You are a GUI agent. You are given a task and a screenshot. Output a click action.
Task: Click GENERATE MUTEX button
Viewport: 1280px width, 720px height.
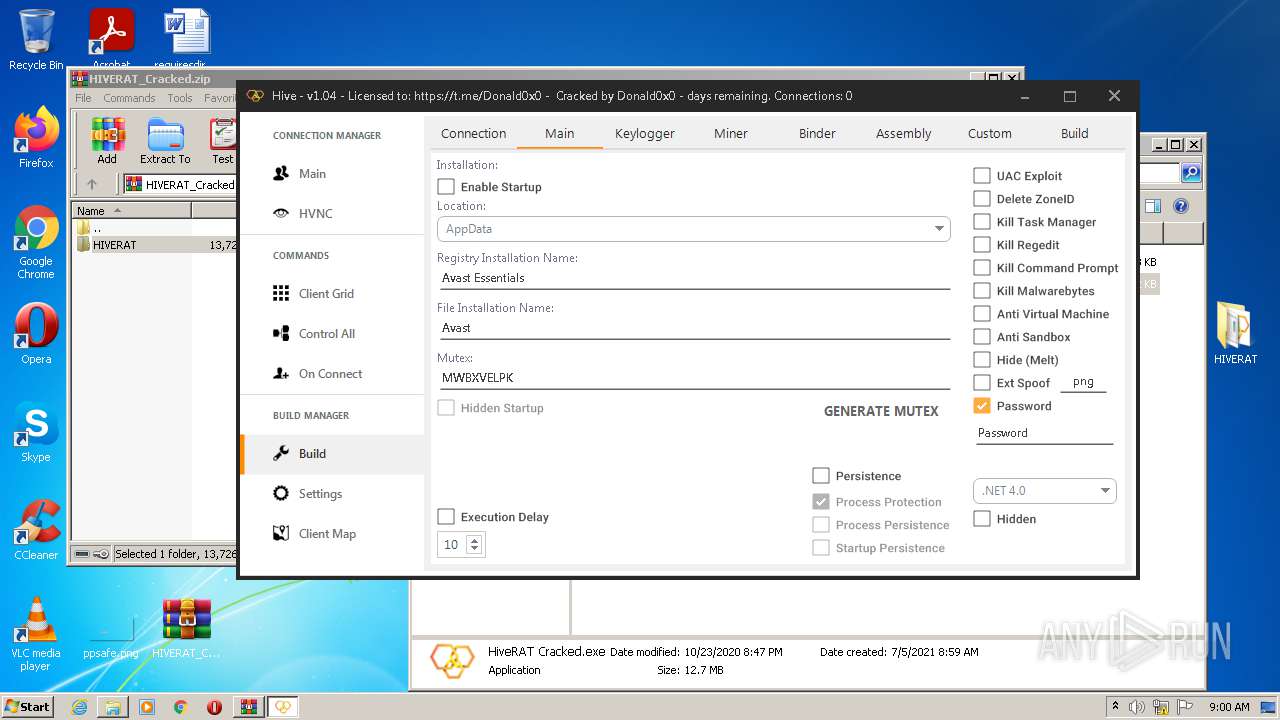881,411
